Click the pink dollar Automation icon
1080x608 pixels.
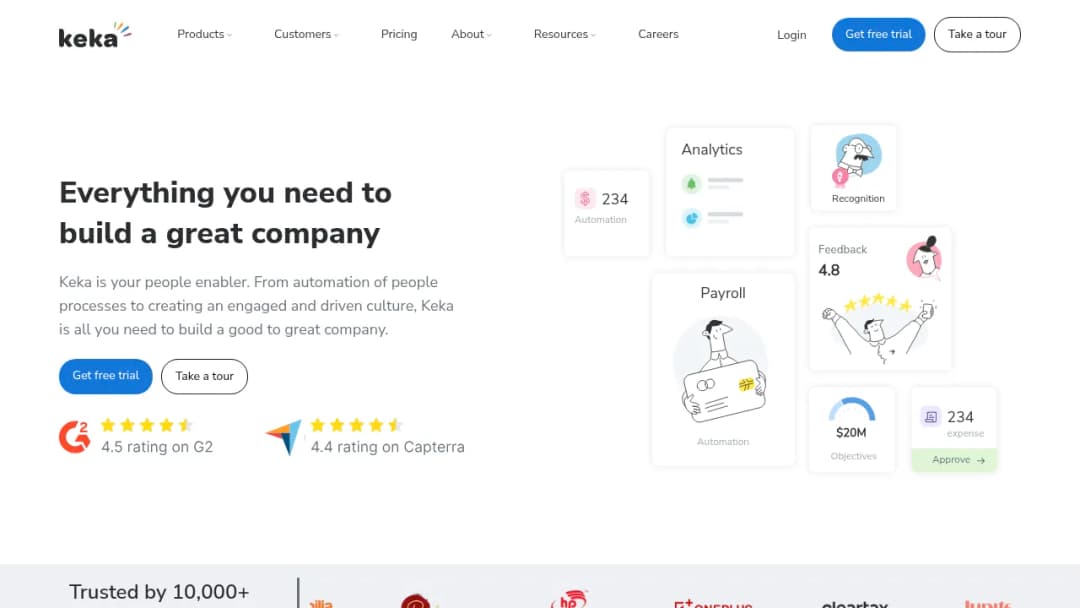pyautogui.click(x=585, y=198)
